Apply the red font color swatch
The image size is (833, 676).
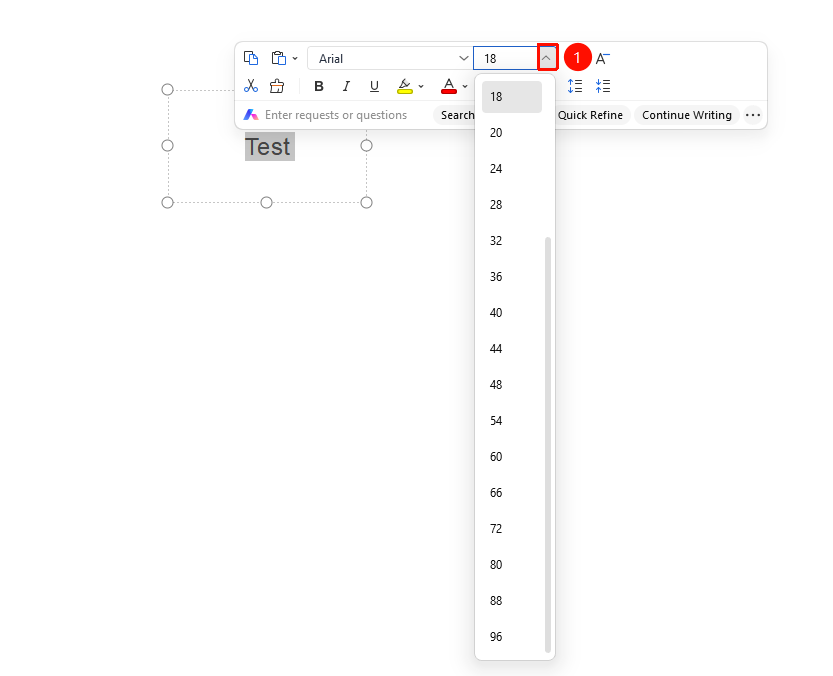[x=449, y=86]
